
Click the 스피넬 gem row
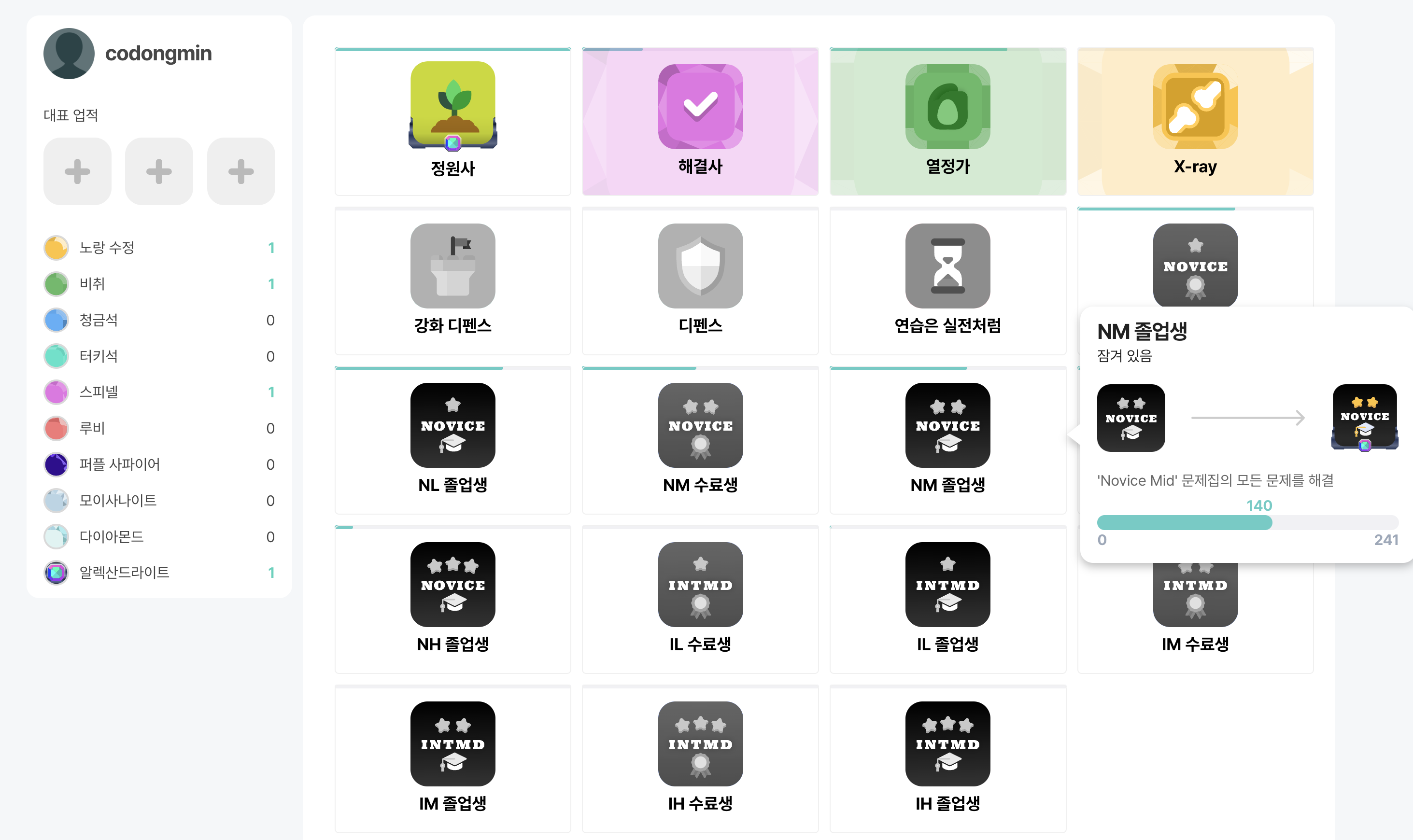pyautogui.click(x=159, y=392)
